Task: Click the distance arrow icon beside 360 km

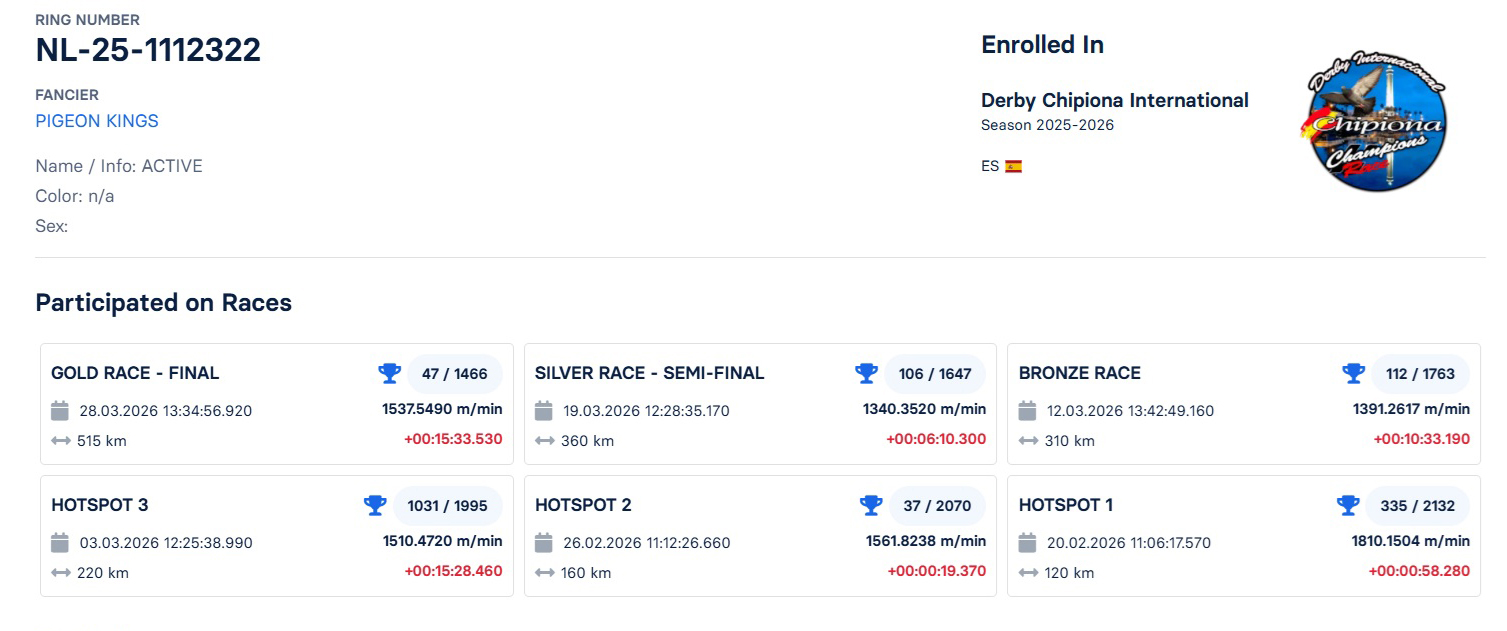Action: click(x=544, y=441)
